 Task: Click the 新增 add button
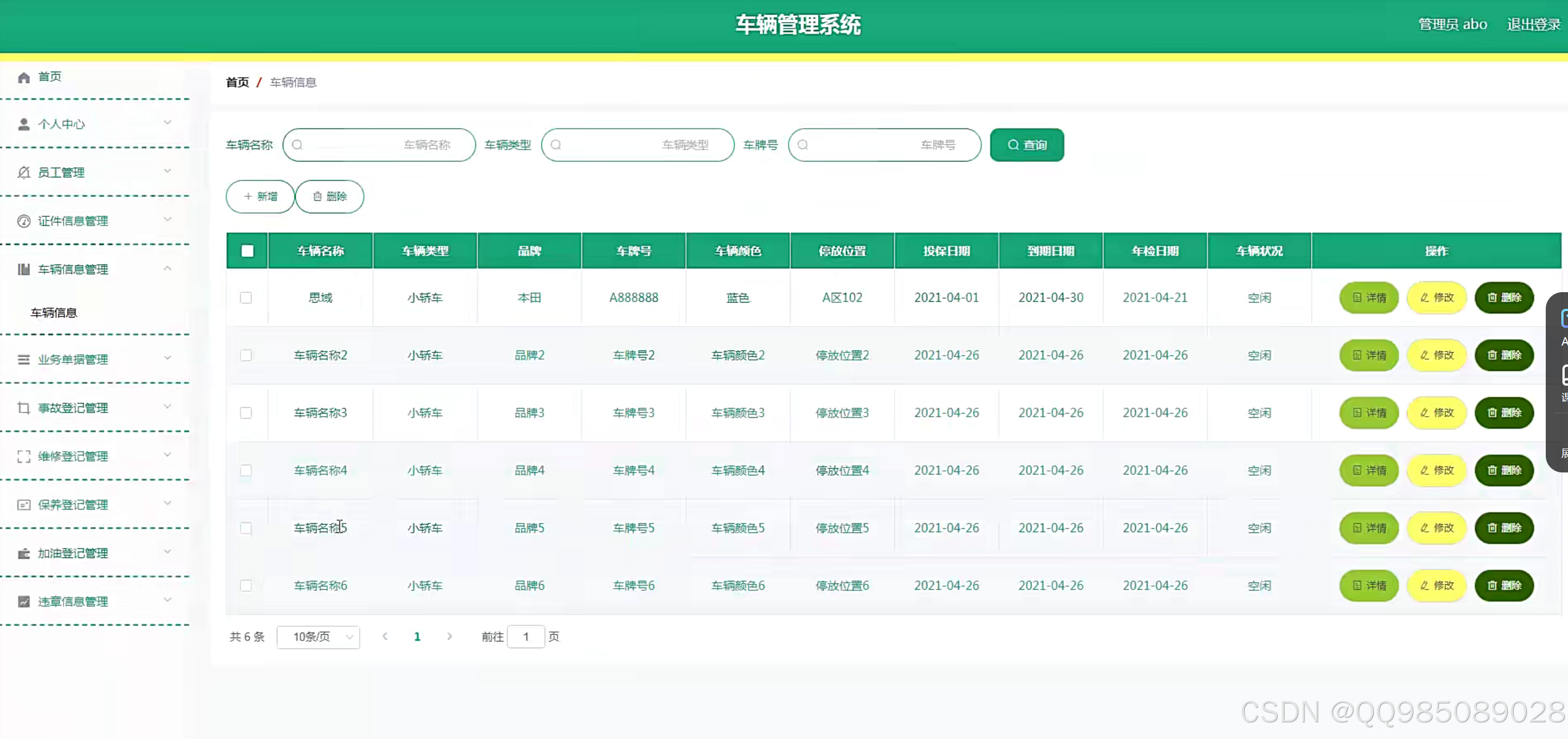260,196
